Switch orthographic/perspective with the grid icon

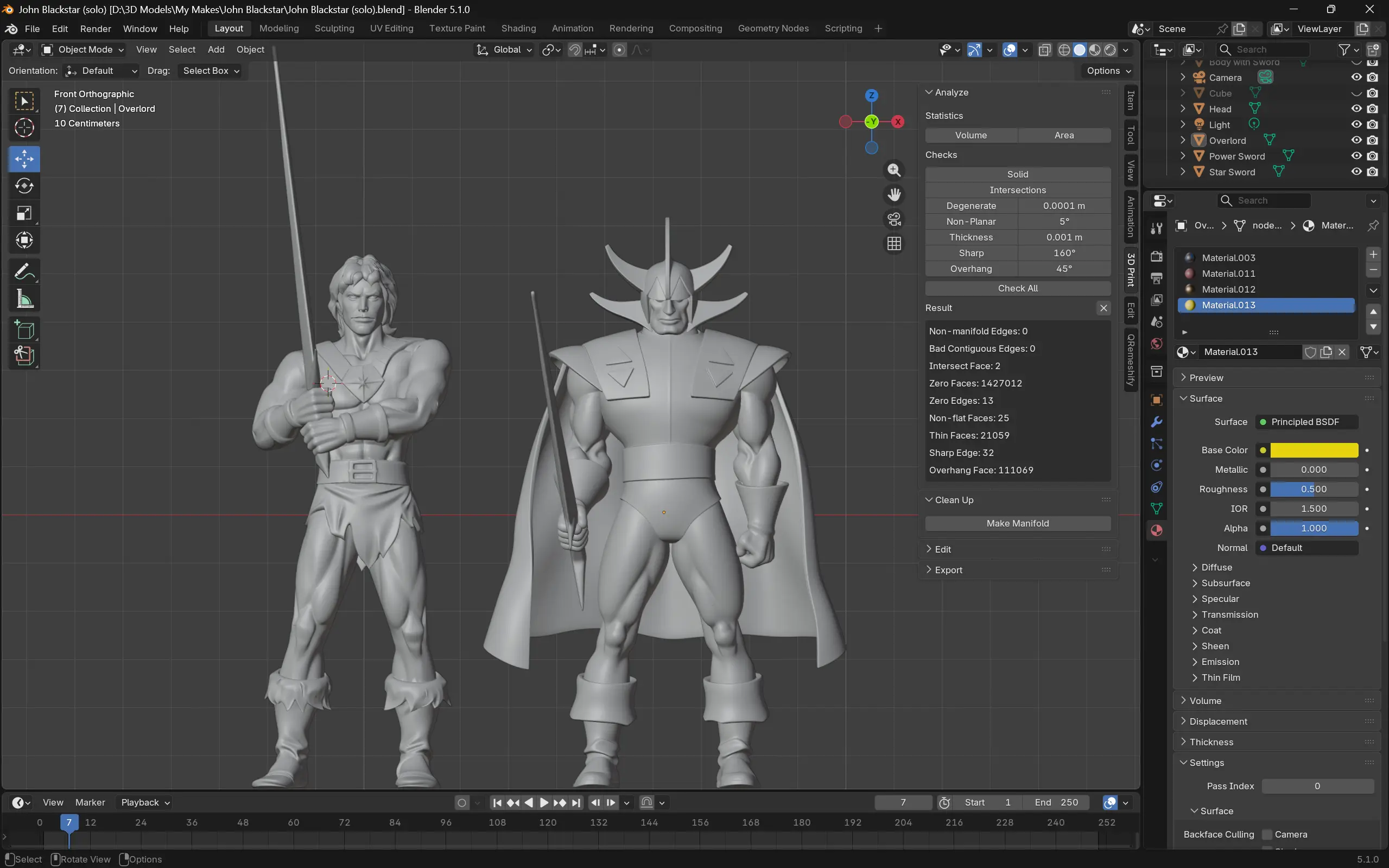pos(893,244)
